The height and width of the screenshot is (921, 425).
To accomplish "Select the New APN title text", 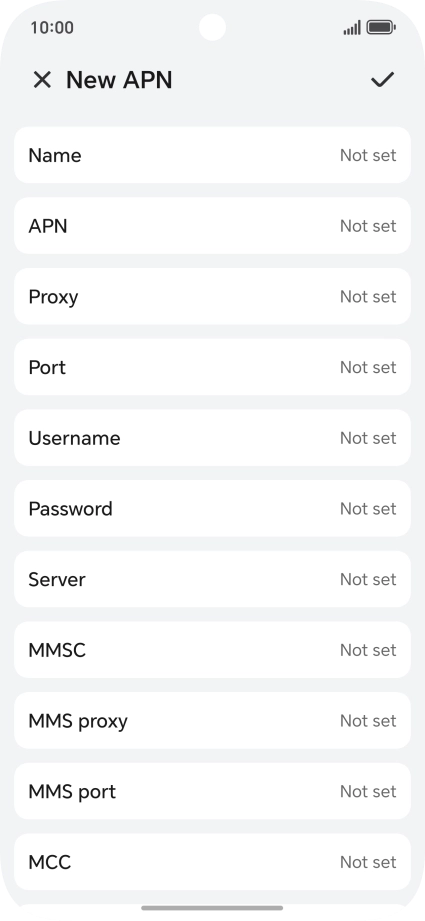I will tap(119, 80).
